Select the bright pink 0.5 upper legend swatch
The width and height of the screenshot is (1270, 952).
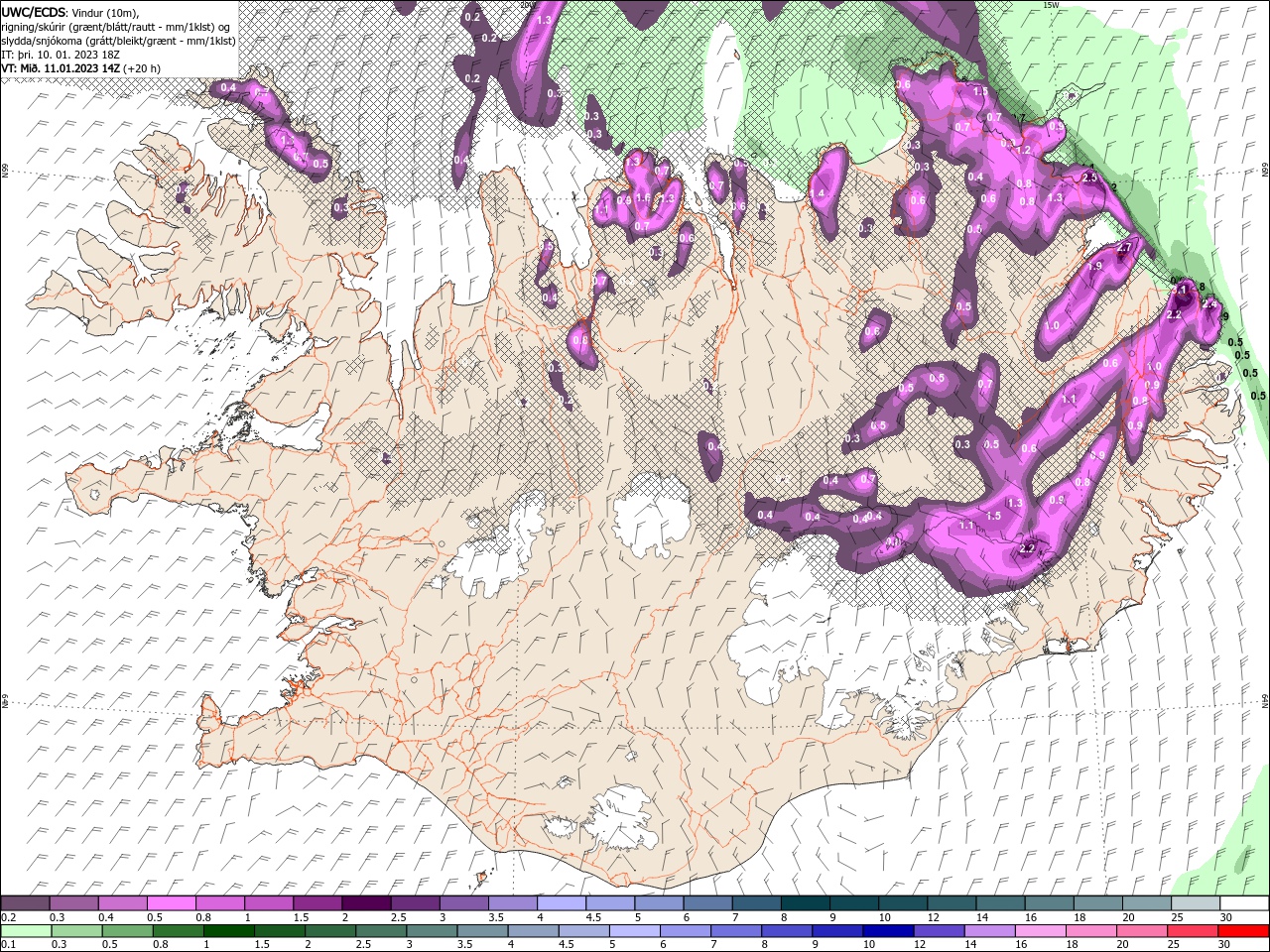click(171, 903)
